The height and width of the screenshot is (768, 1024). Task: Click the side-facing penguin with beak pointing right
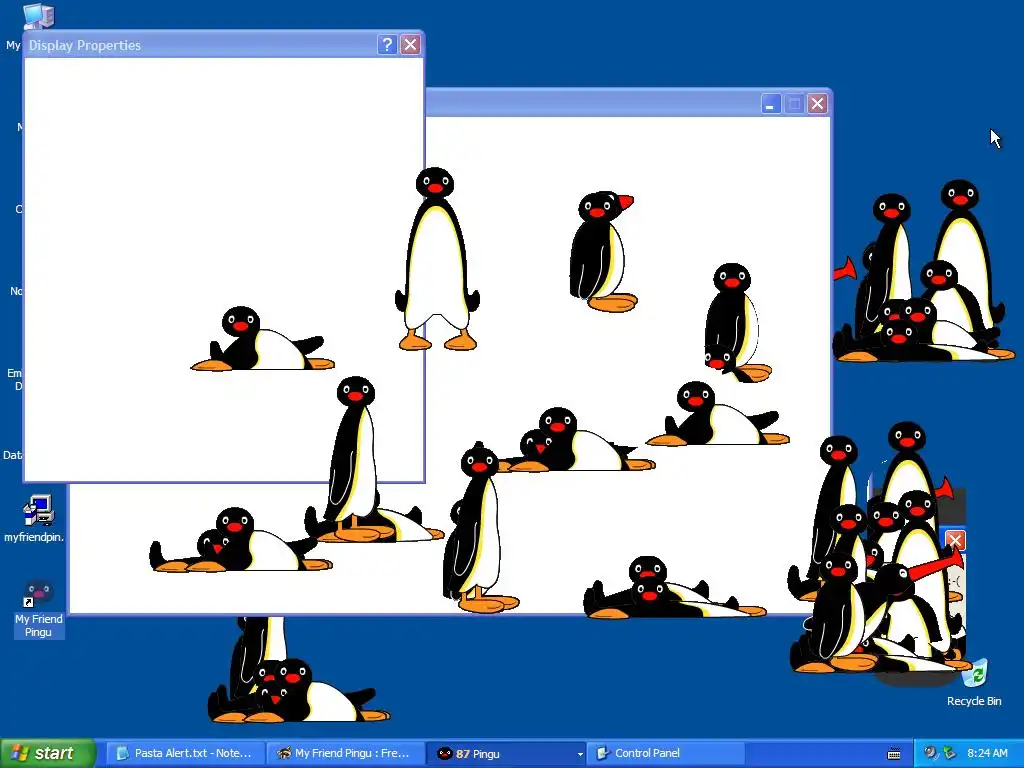pos(602,251)
